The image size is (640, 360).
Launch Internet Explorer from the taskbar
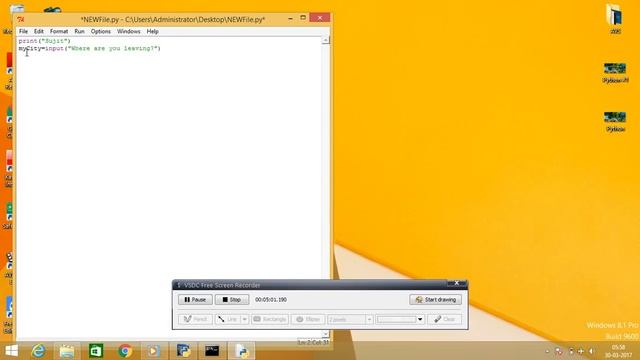pyautogui.click(x=39, y=351)
